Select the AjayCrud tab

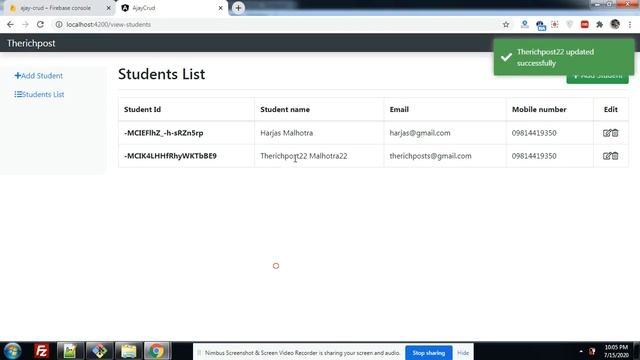coord(171,8)
